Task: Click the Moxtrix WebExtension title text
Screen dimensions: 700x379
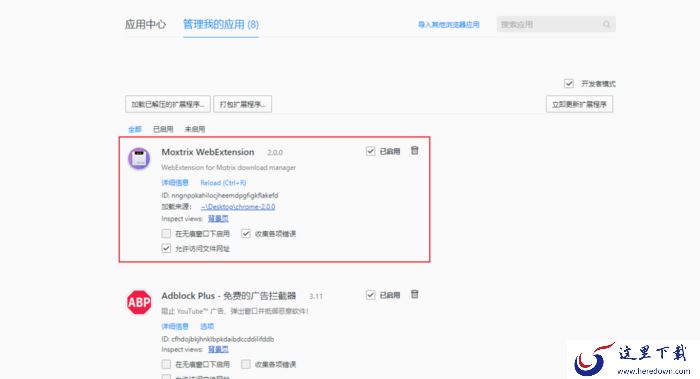Action: pyautogui.click(x=208, y=152)
